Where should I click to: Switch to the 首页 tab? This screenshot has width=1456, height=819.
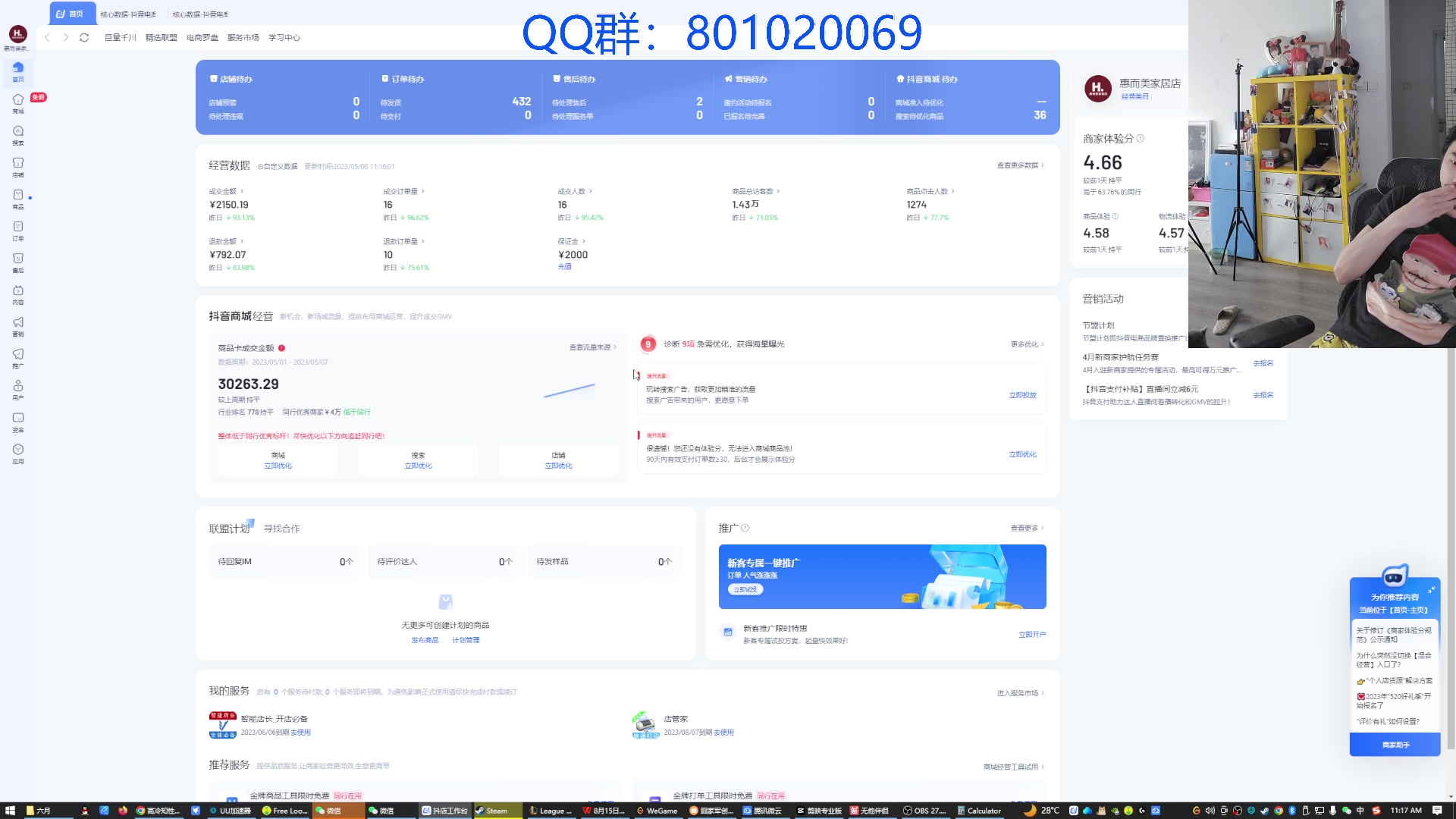pyautogui.click(x=72, y=14)
